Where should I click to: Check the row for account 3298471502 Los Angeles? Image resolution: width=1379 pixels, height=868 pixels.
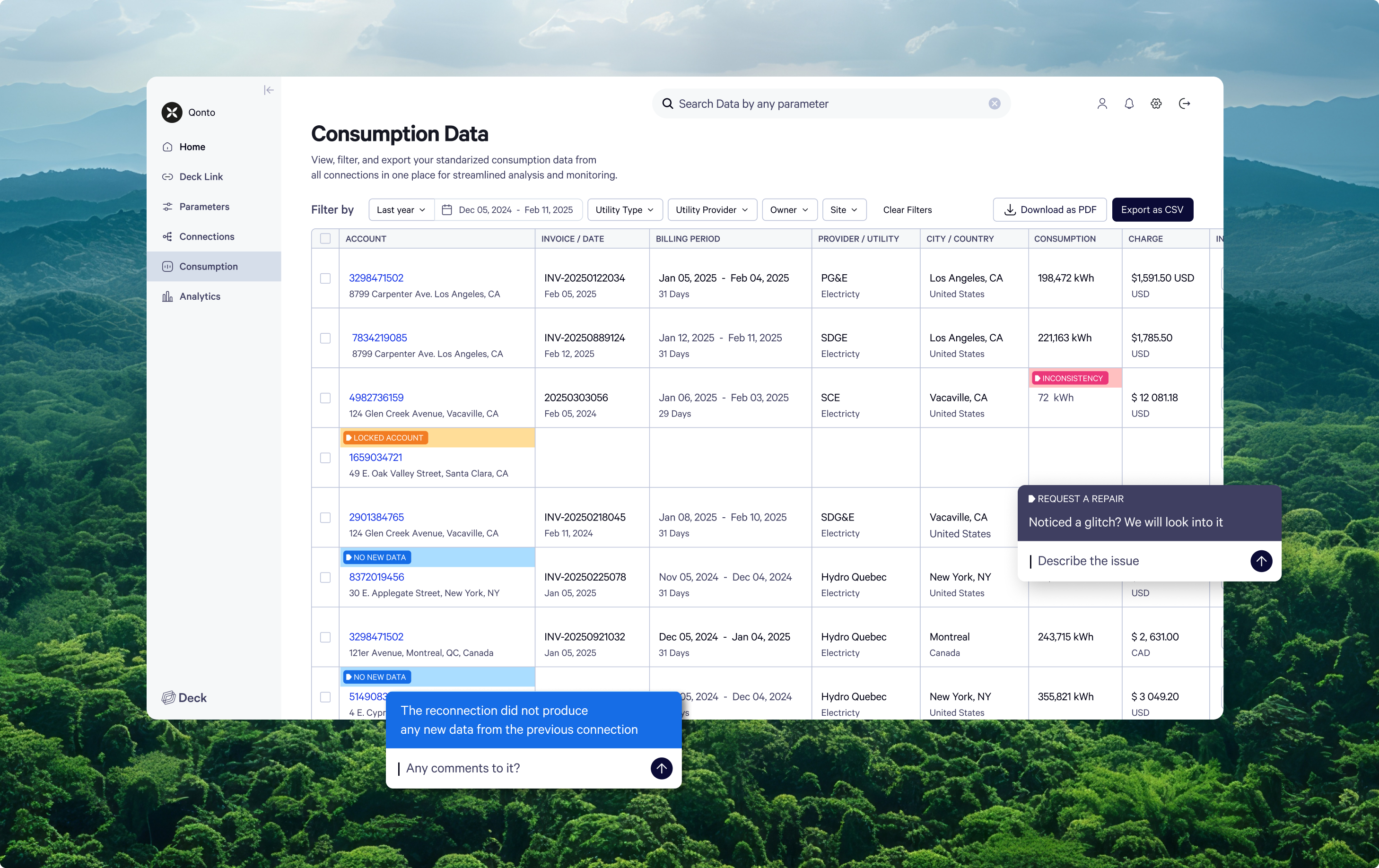(x=325, y=278)
